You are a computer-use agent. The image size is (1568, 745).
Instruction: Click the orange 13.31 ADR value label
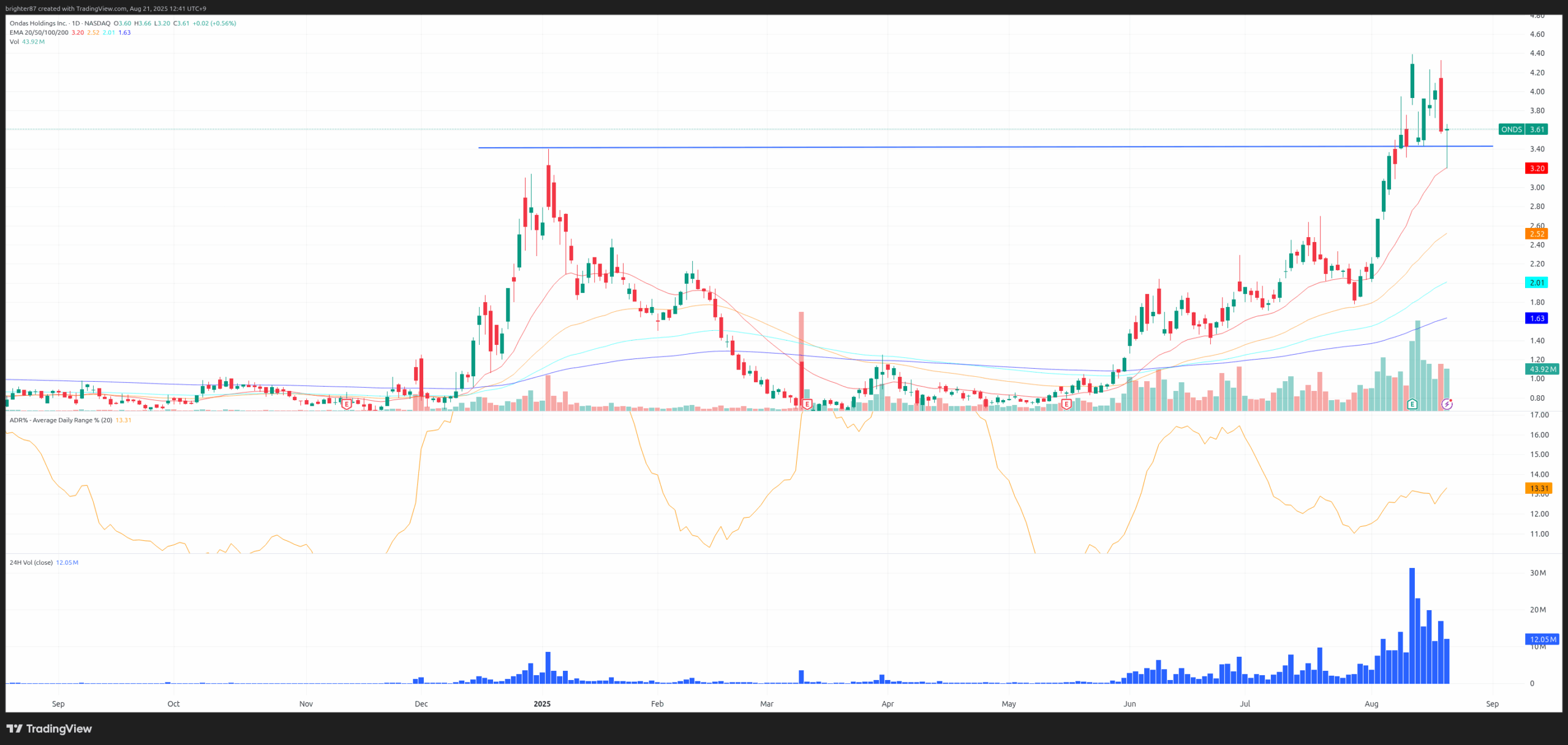[x=1539, y=488]
